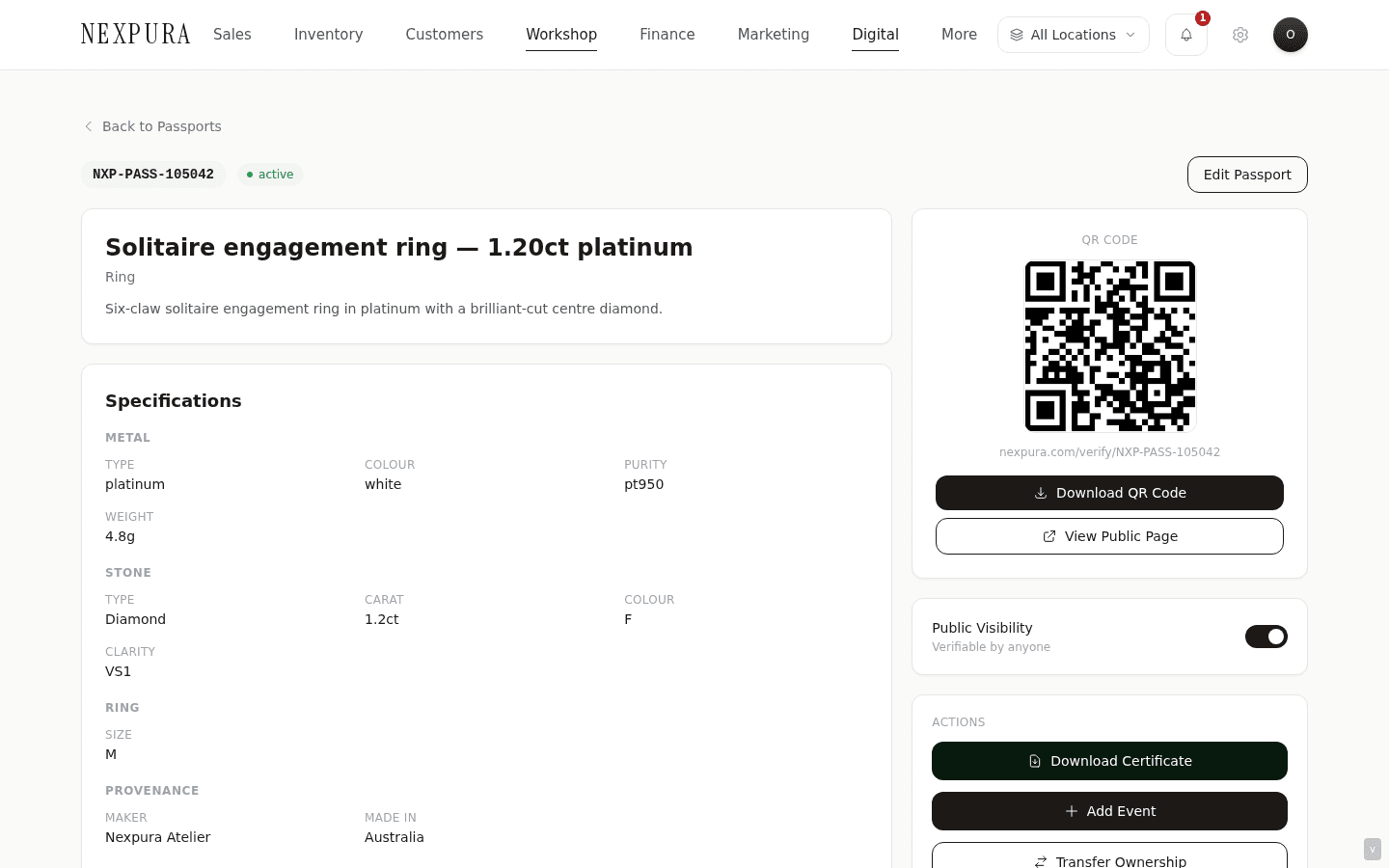Click the metal type value platinum
The height and width of the screenshot is (868, 1389).
[x=135, y=484]
